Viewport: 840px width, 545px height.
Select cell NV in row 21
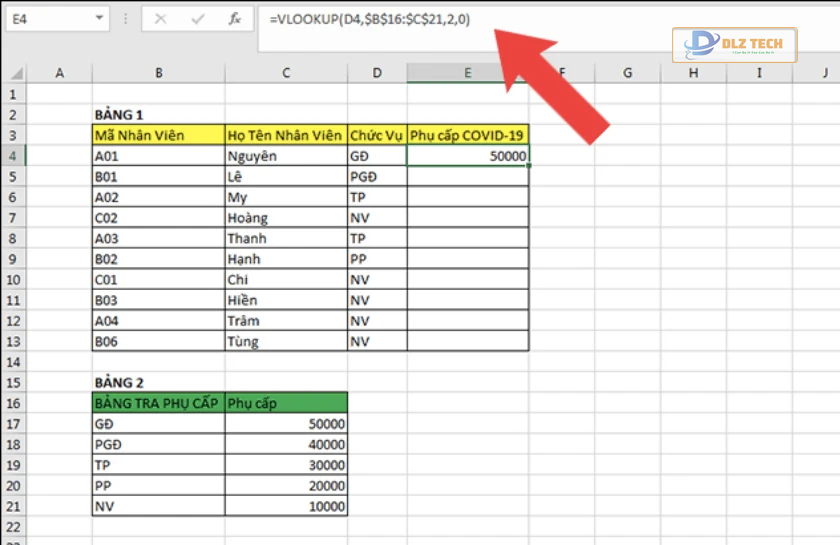pyautogui.click(x=159, y=506)
